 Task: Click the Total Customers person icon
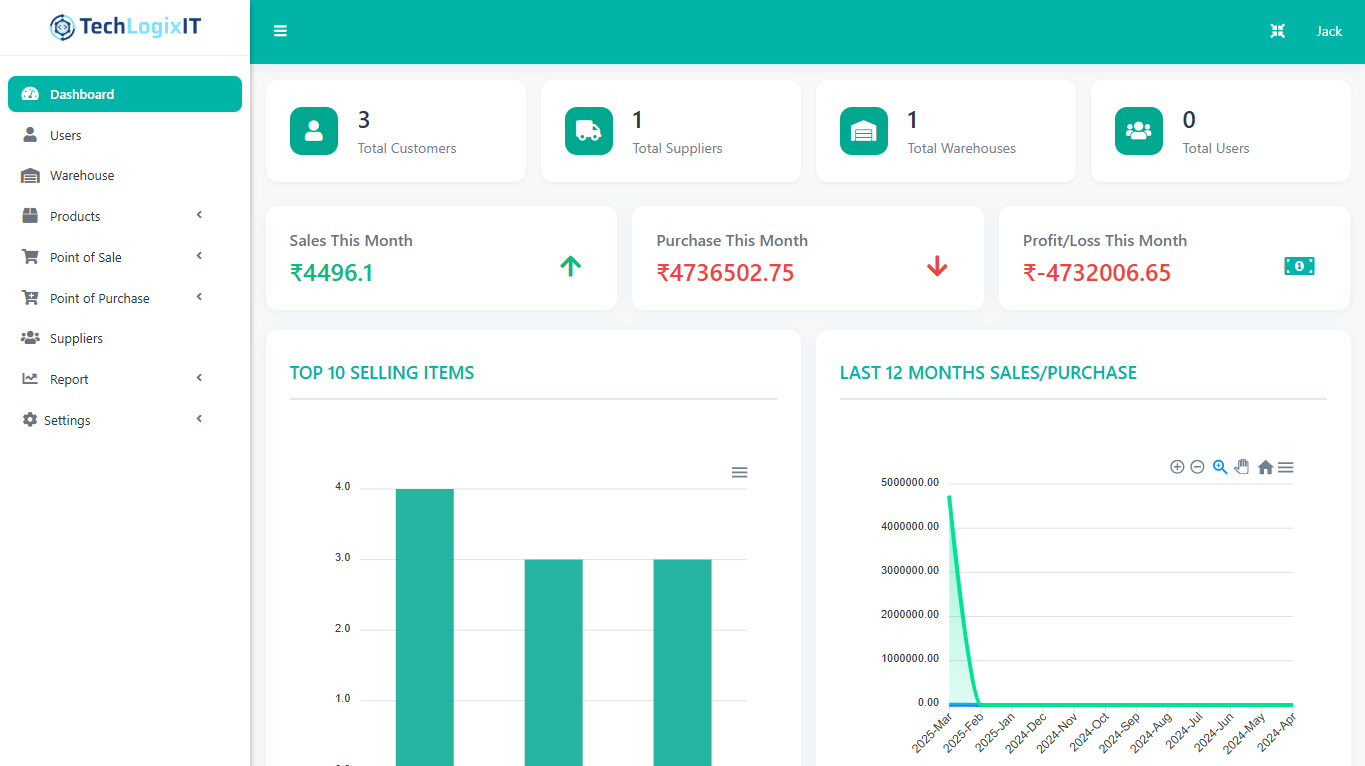point(314,131)
